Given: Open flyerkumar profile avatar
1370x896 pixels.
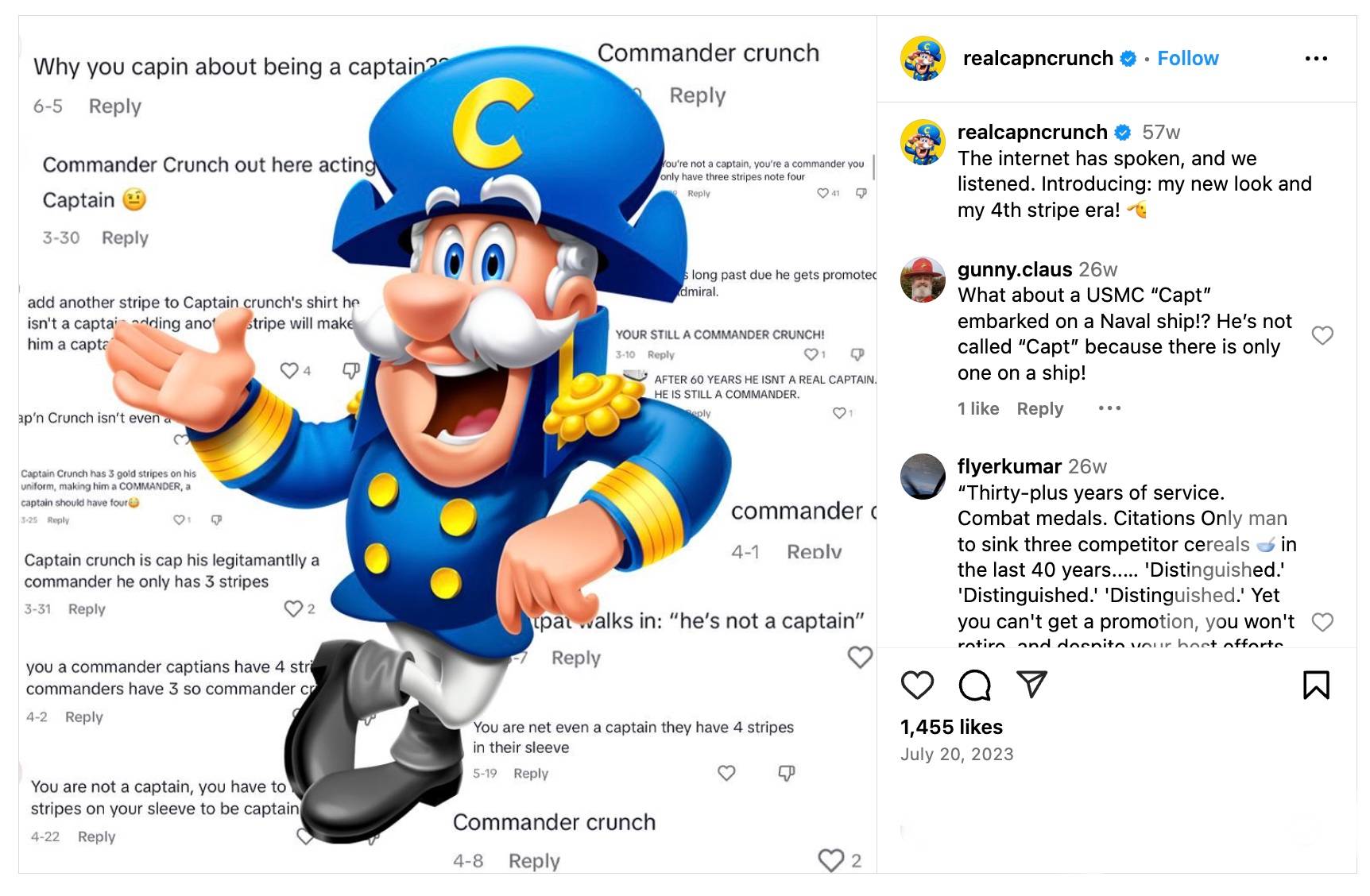Looking at the screenshot, I should [923, 477].
